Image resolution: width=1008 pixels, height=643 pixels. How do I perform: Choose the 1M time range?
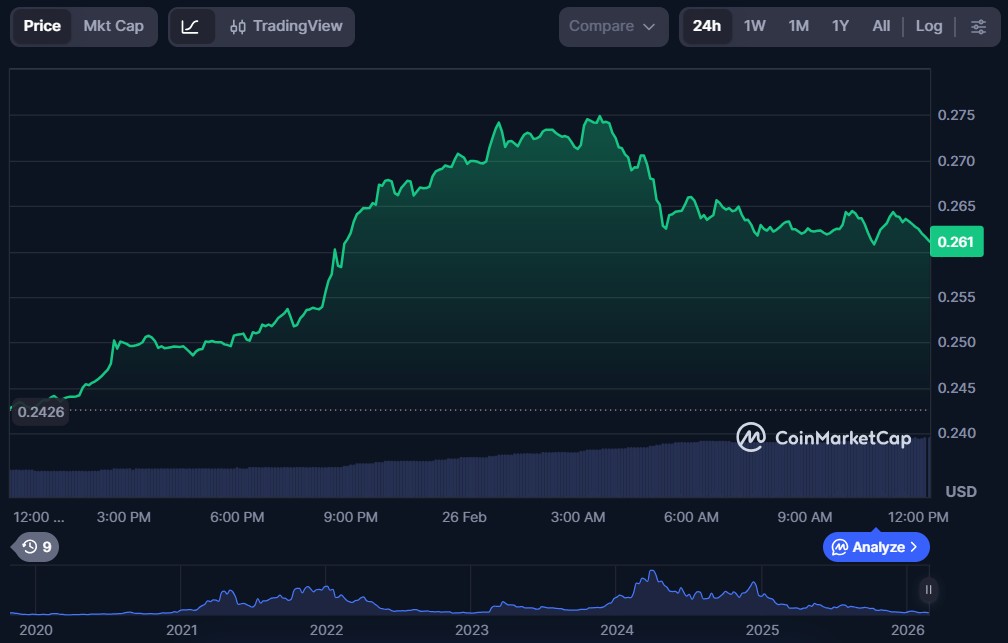(x=798, y=26)
